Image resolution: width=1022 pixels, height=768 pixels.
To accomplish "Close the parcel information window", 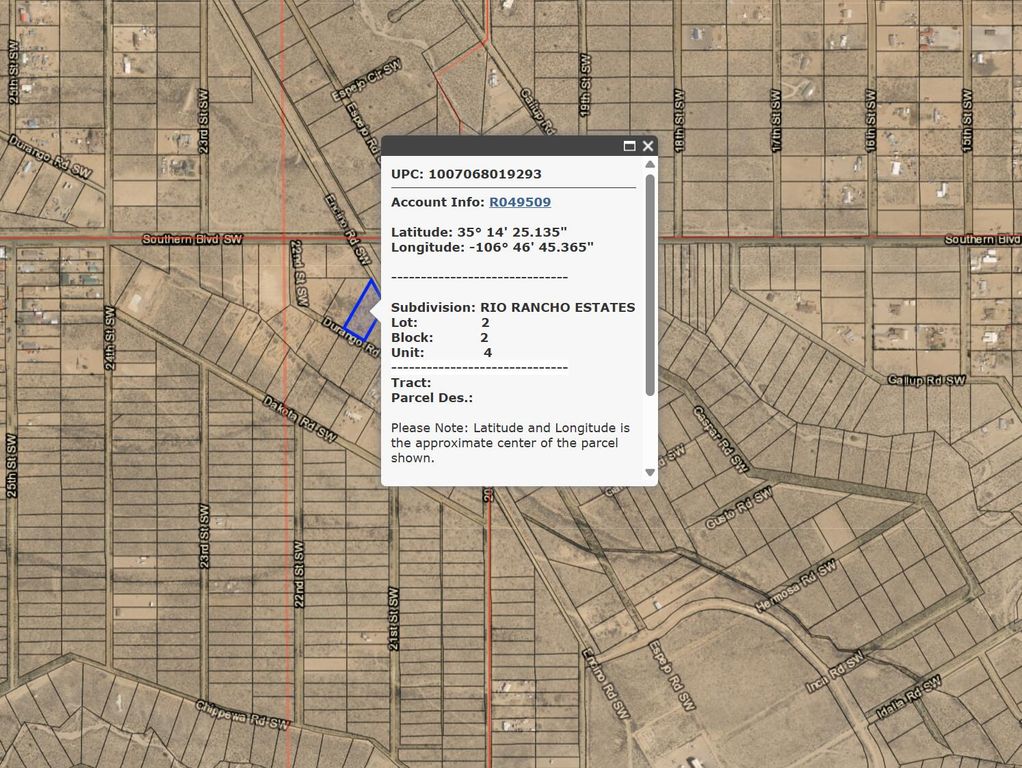I will (x=648, y=145).
